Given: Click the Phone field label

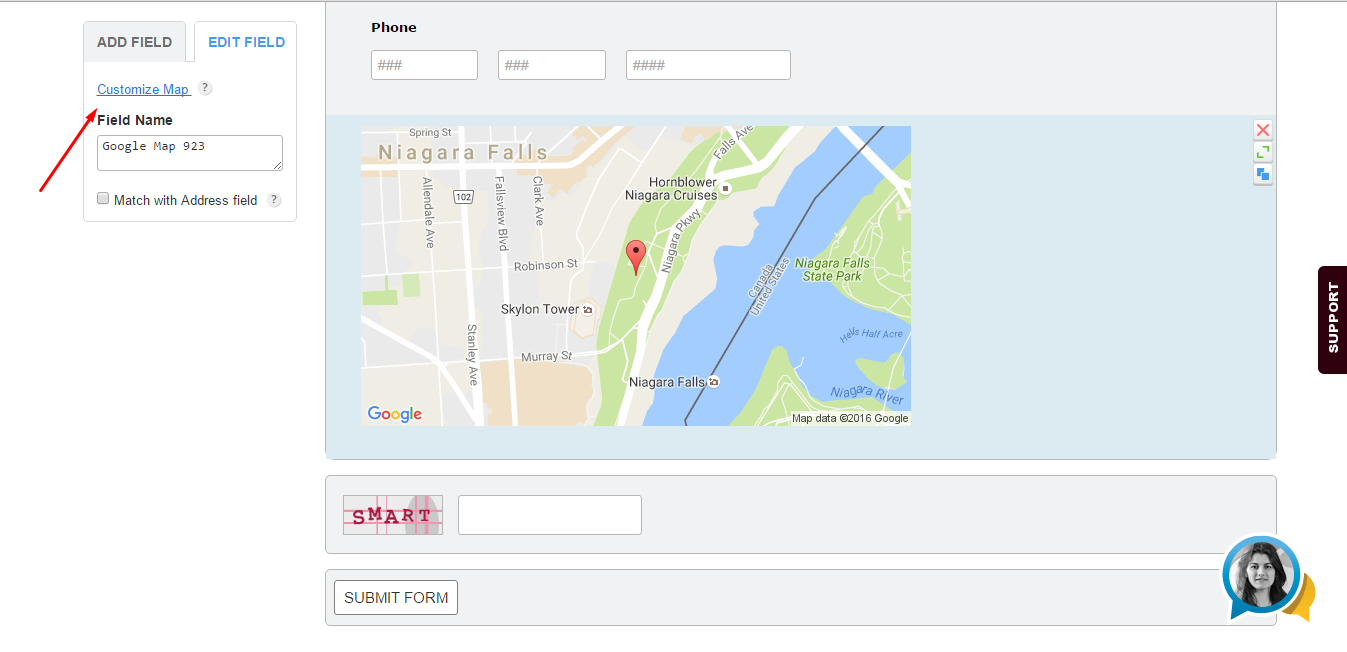Looking at the screenshot, I should [394, 27].
